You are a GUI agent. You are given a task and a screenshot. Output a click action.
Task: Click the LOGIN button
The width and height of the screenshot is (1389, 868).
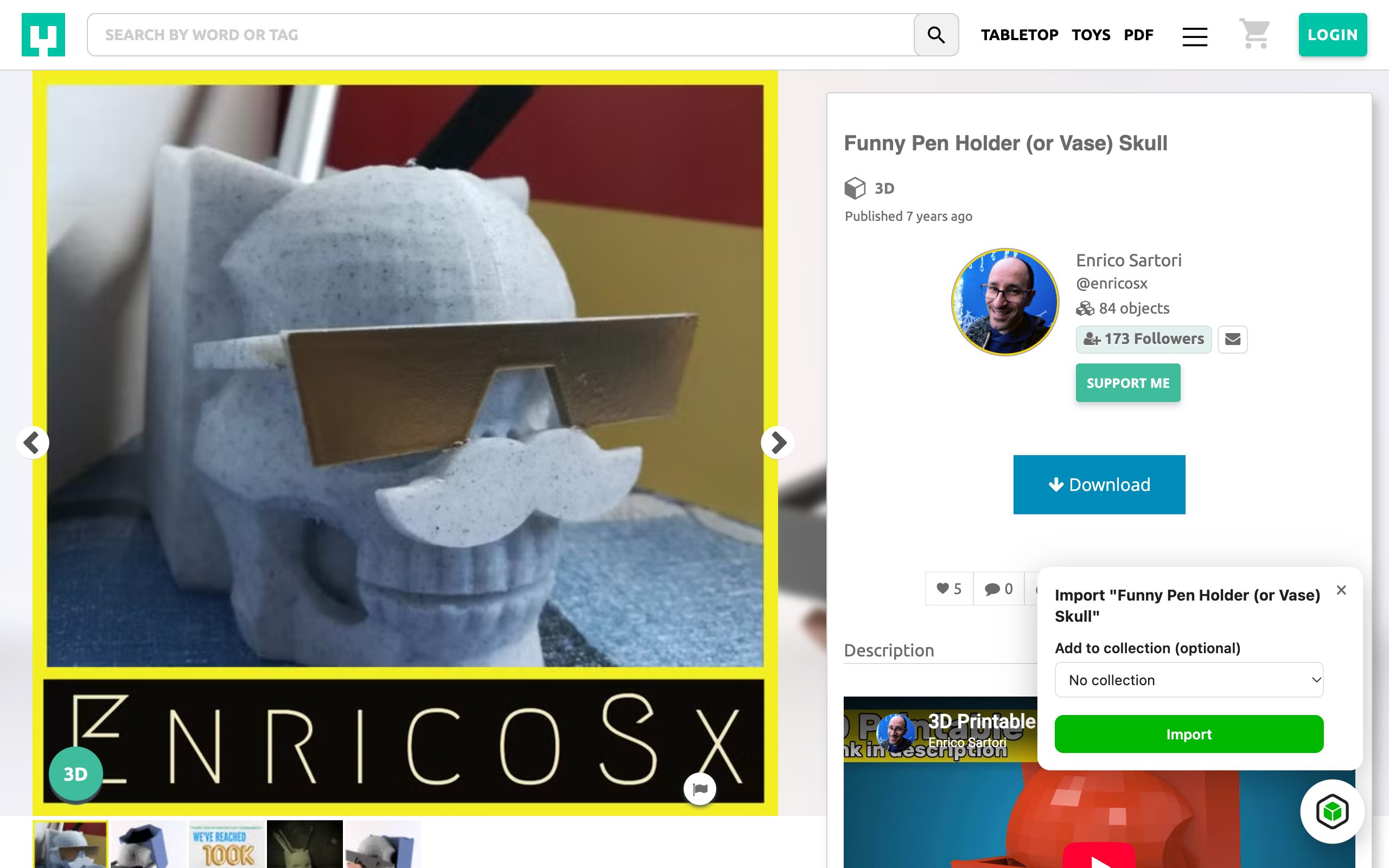1333,34
